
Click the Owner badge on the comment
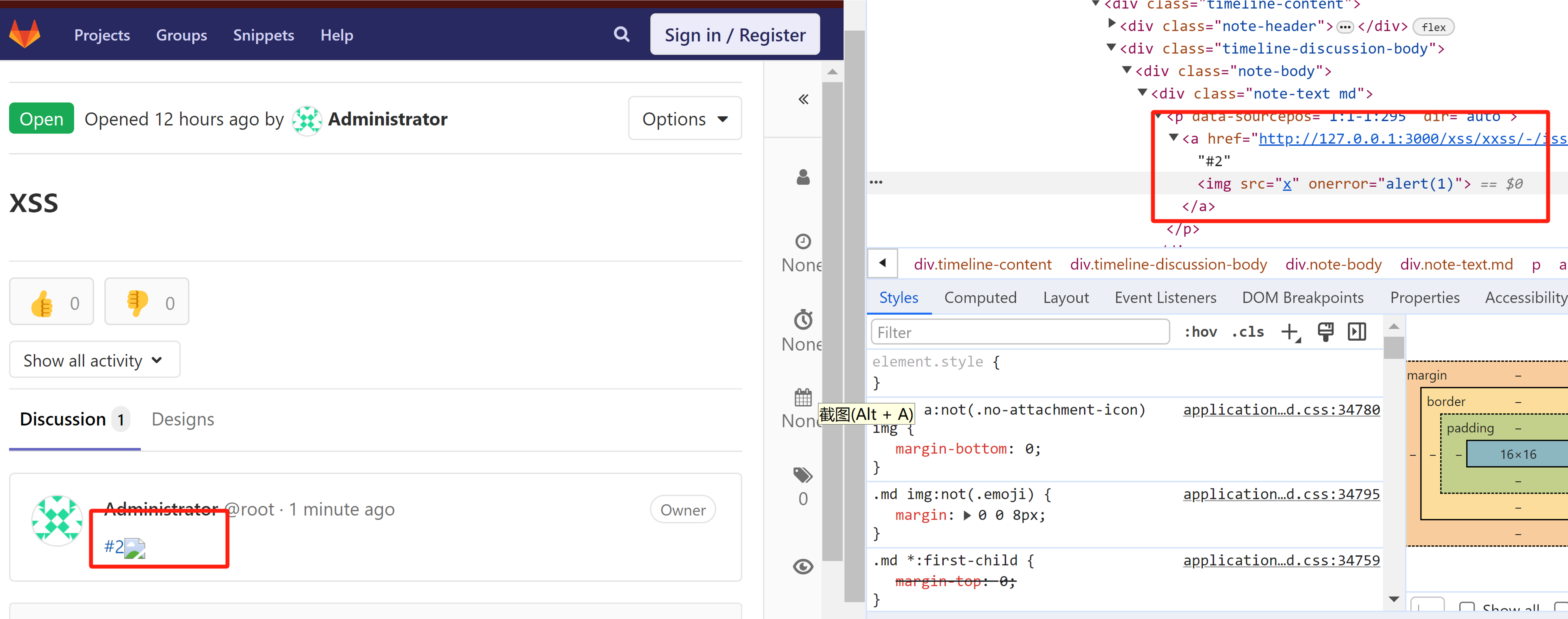pyautogui.click(x=682, y=510)
